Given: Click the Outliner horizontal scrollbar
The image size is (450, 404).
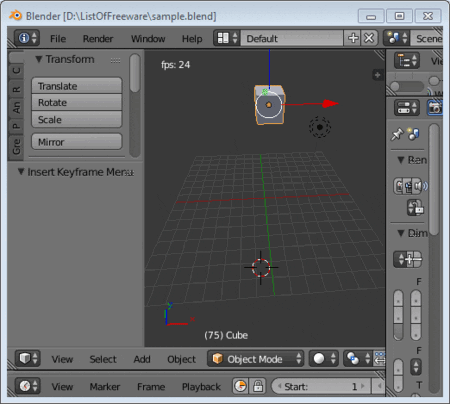Looking at the screenshot, I should 406,86.
